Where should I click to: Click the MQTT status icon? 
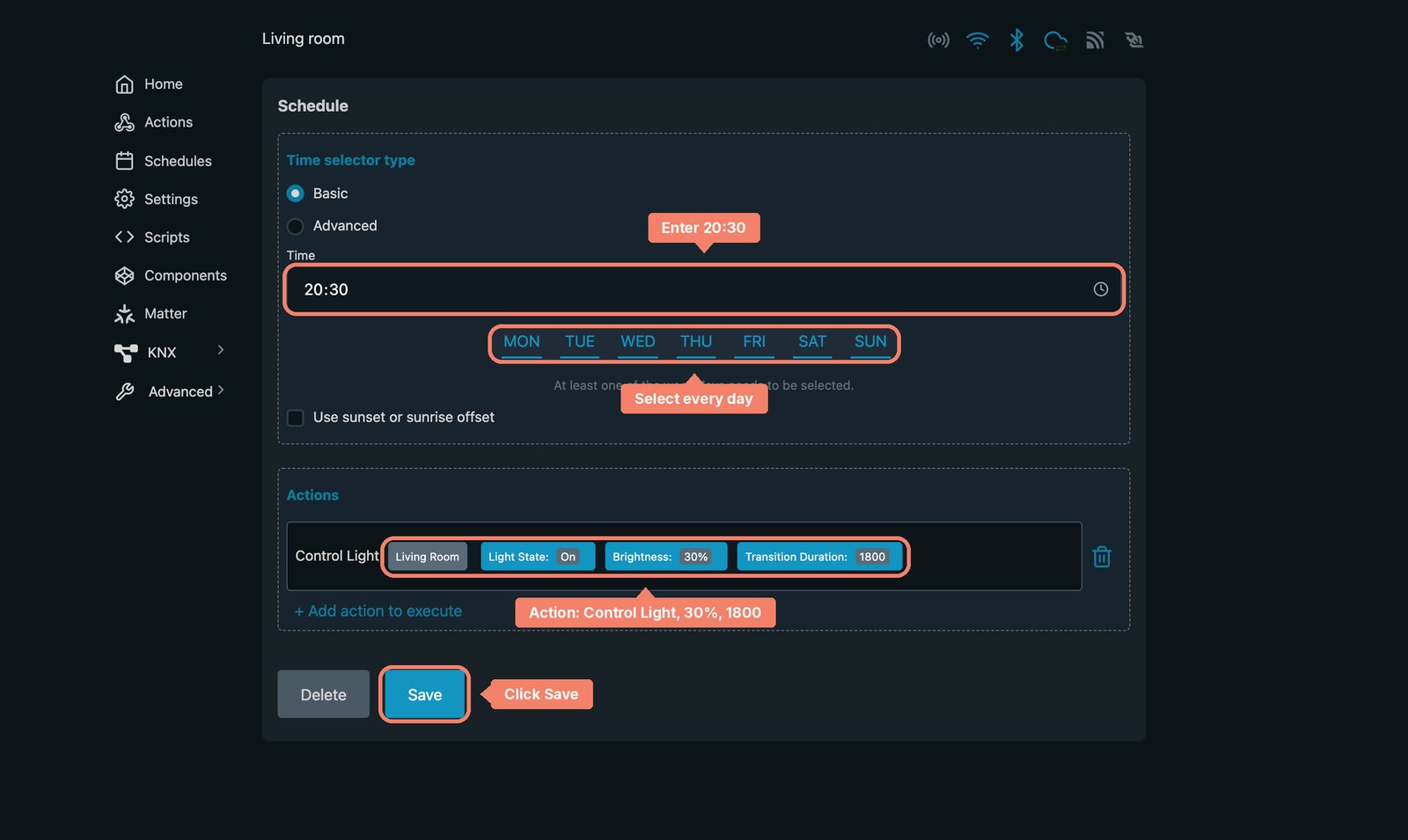[x=1095, y=40]
